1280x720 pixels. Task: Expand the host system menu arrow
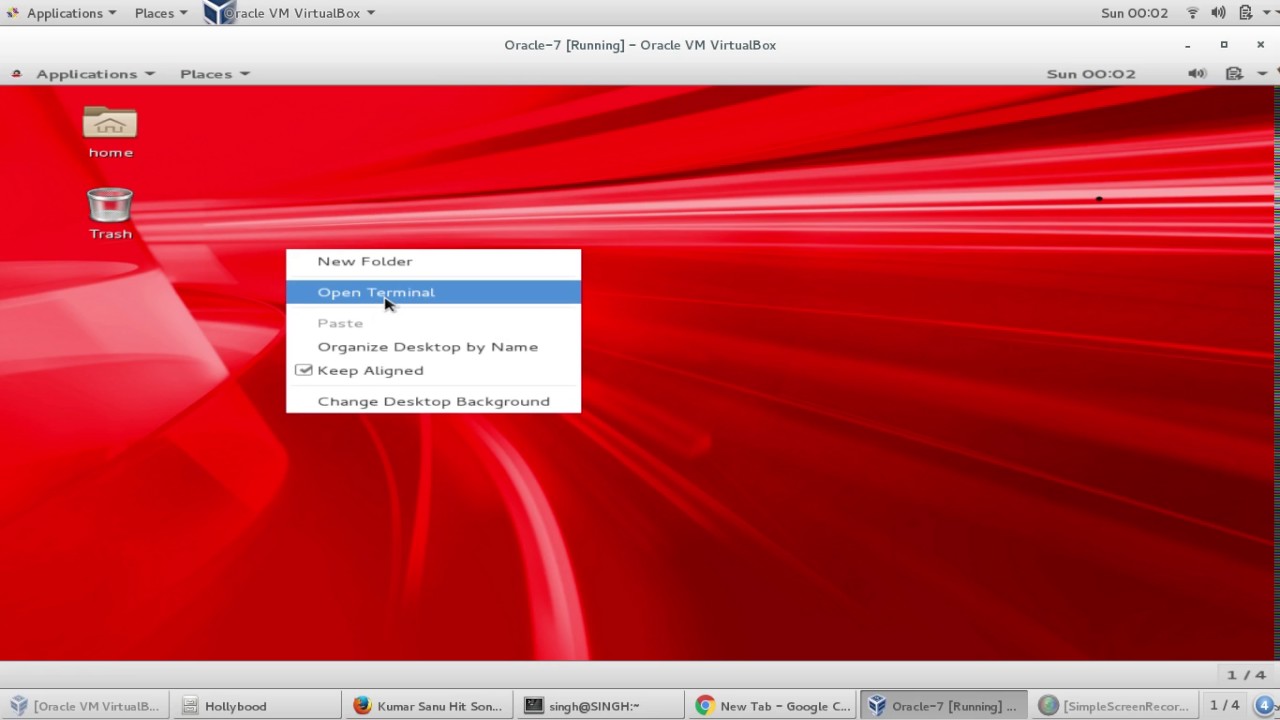[x=1268, y=13]
